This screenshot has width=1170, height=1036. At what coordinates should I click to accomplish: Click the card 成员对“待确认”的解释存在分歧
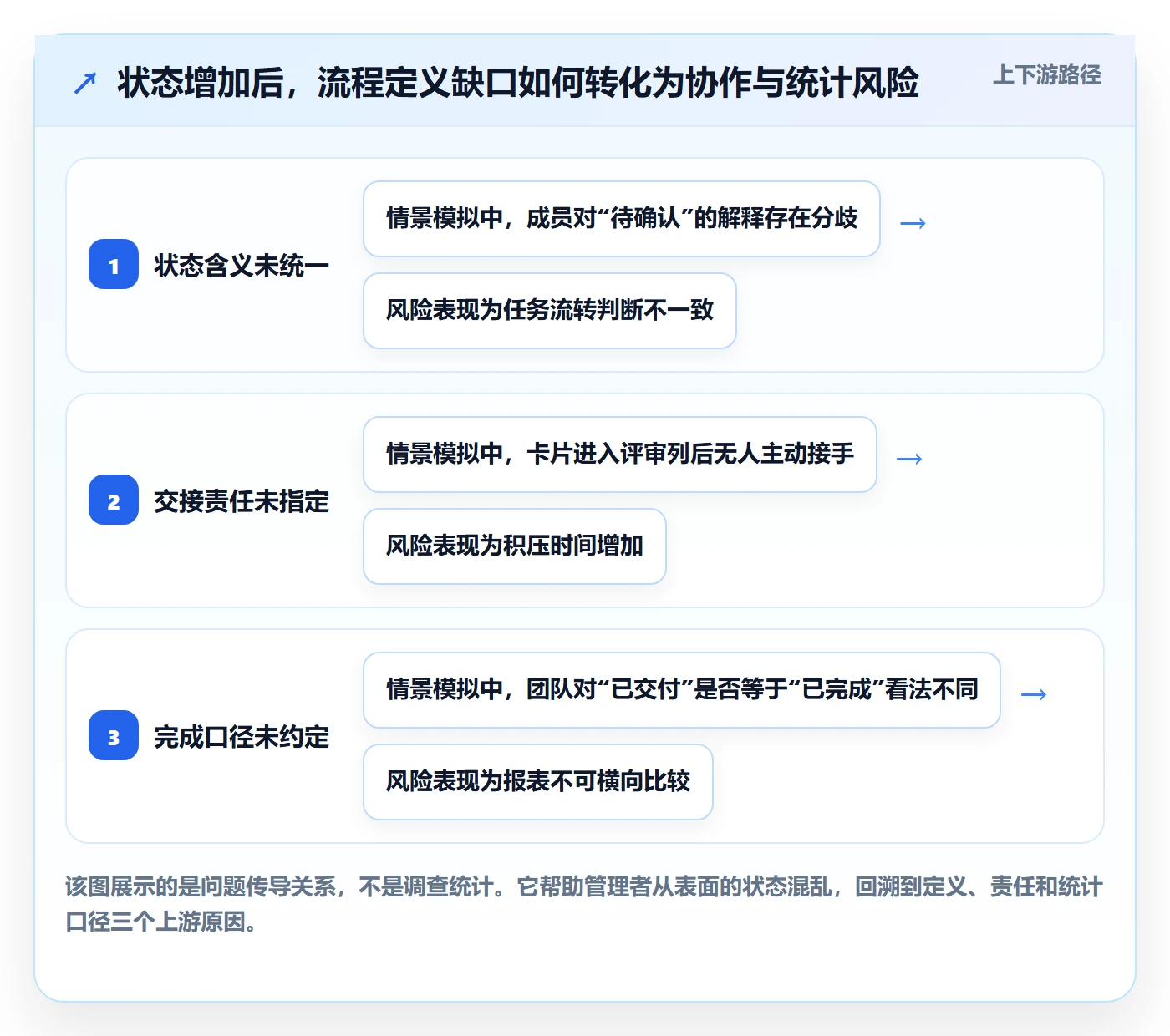(x=622, y=219)
